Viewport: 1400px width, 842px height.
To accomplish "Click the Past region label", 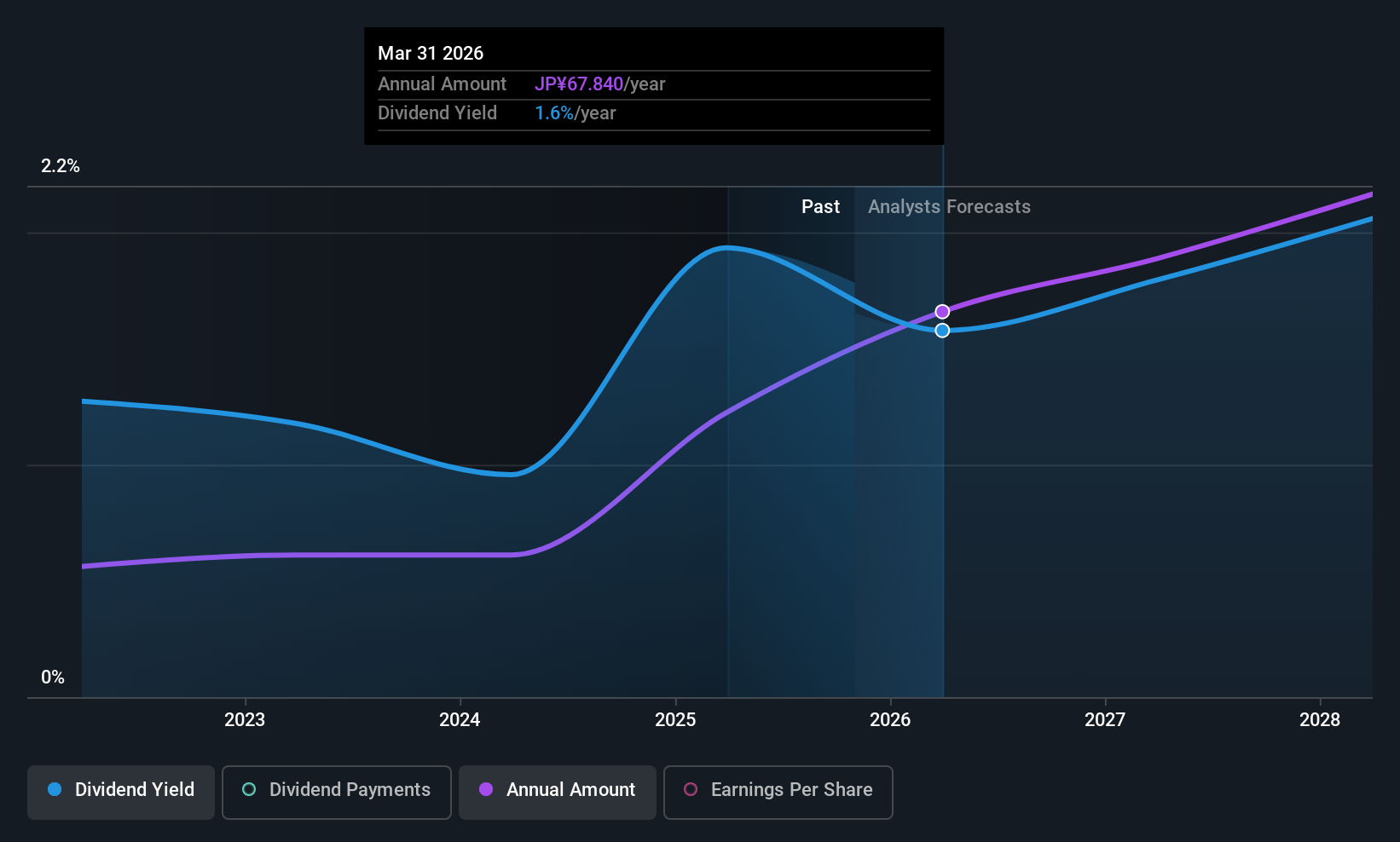I will (820, 206).
